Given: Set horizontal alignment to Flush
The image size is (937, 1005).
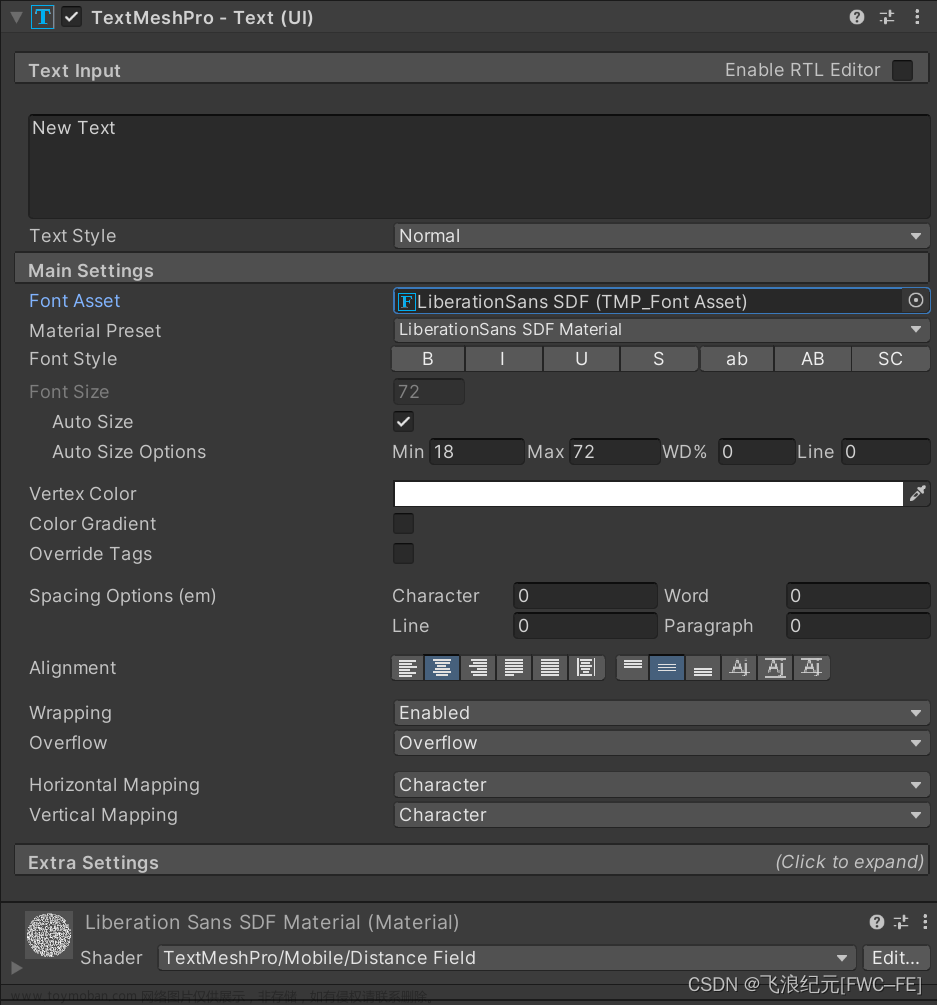Looking at the screenshot, I should [550, 668].
